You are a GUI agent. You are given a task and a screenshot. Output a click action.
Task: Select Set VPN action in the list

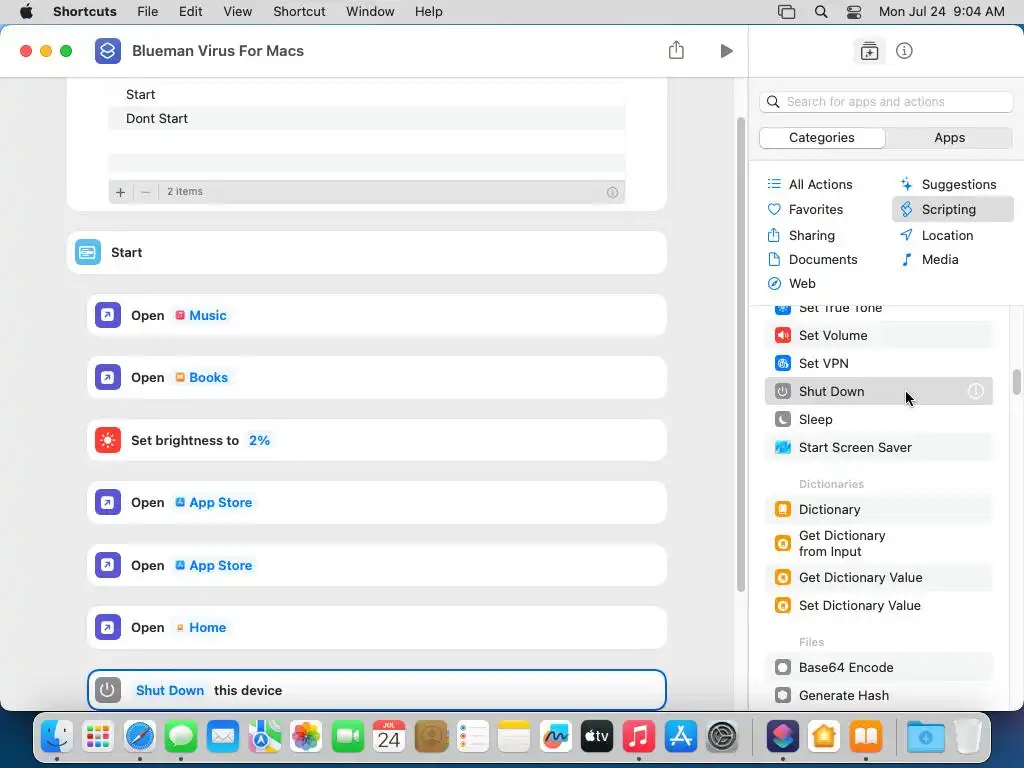click(878, 363)
